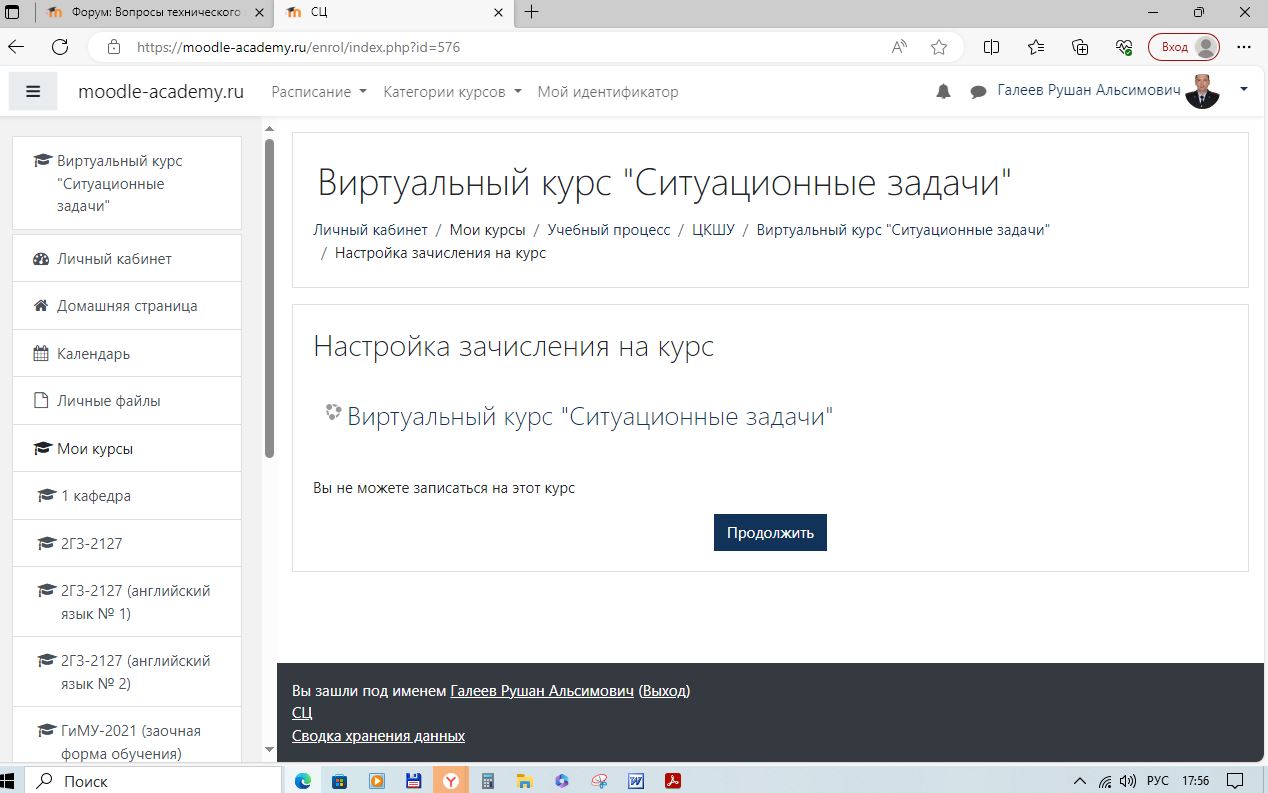Image resolution: width=1268 pixels, height=793 pixels.
Task: Click the sidebar vertical scrollbar
Action: coord(269,300)
